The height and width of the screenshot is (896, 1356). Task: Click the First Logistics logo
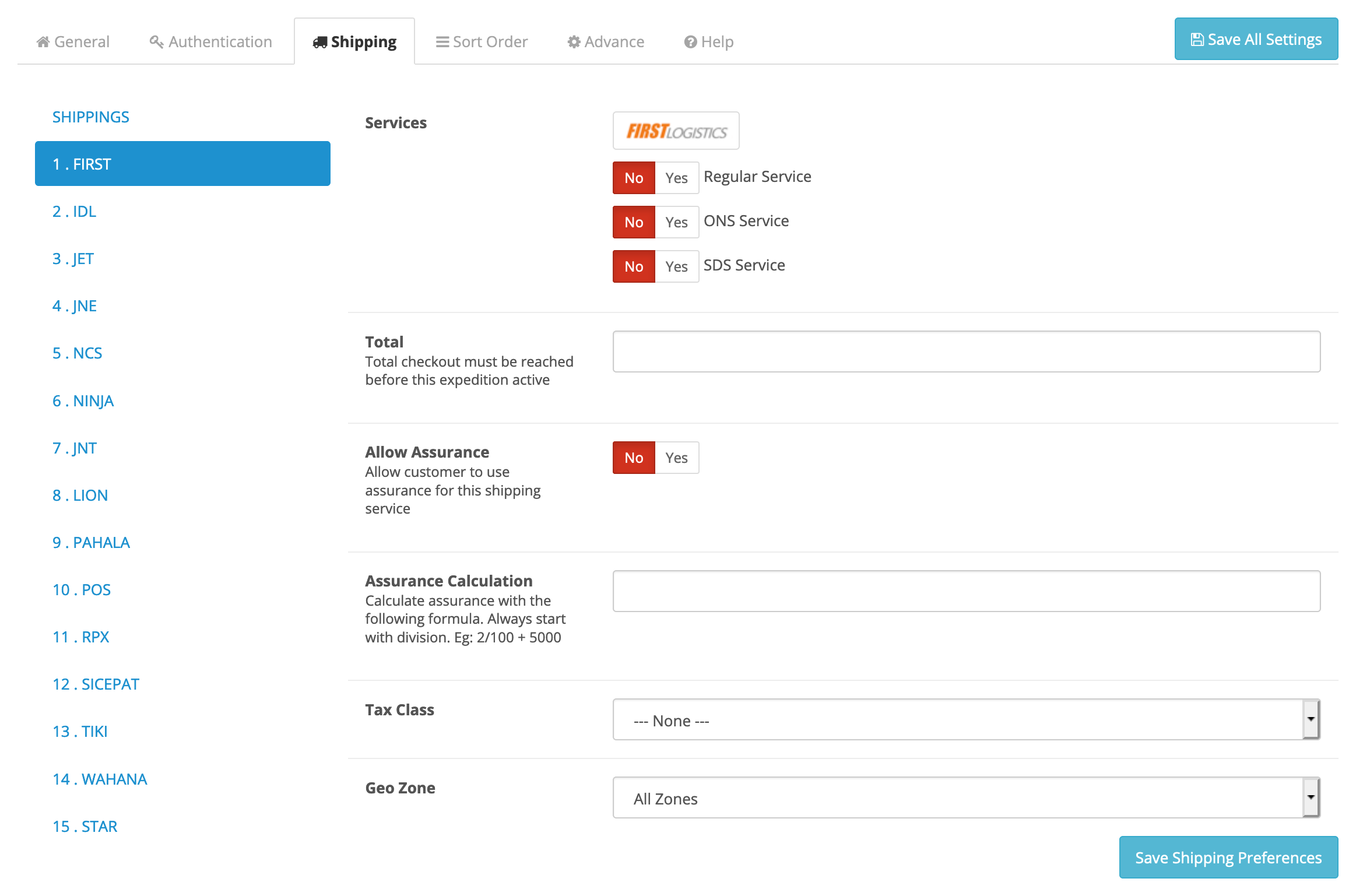(676, 131)
